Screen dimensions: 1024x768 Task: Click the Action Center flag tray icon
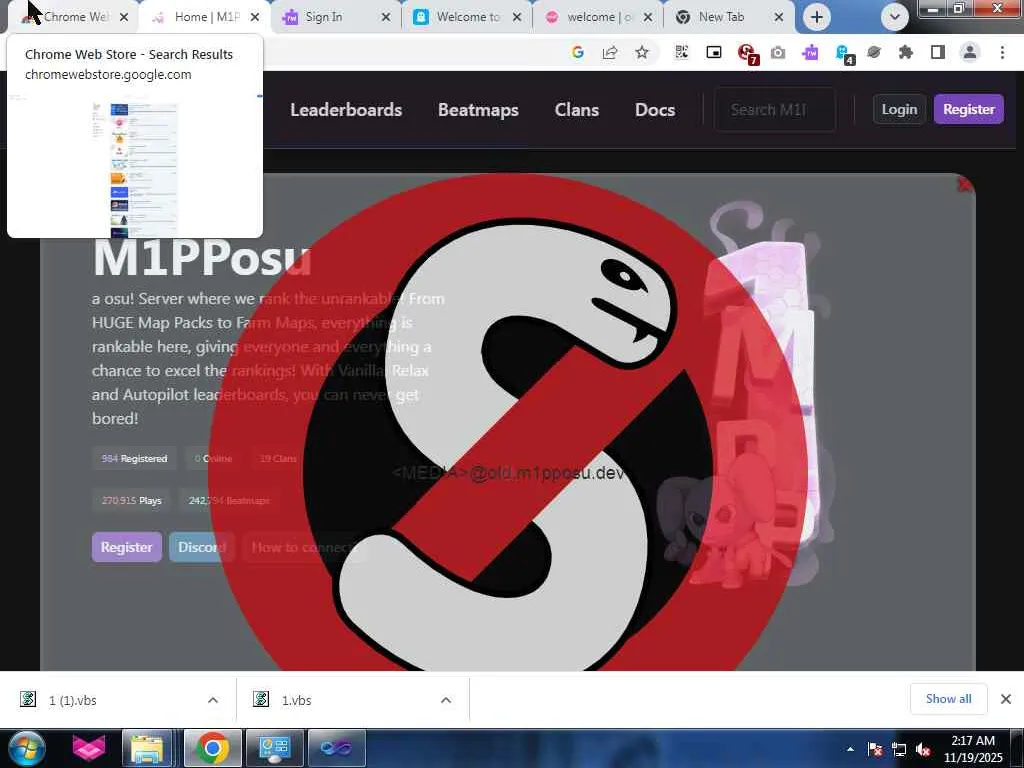(x=875, y=749)
